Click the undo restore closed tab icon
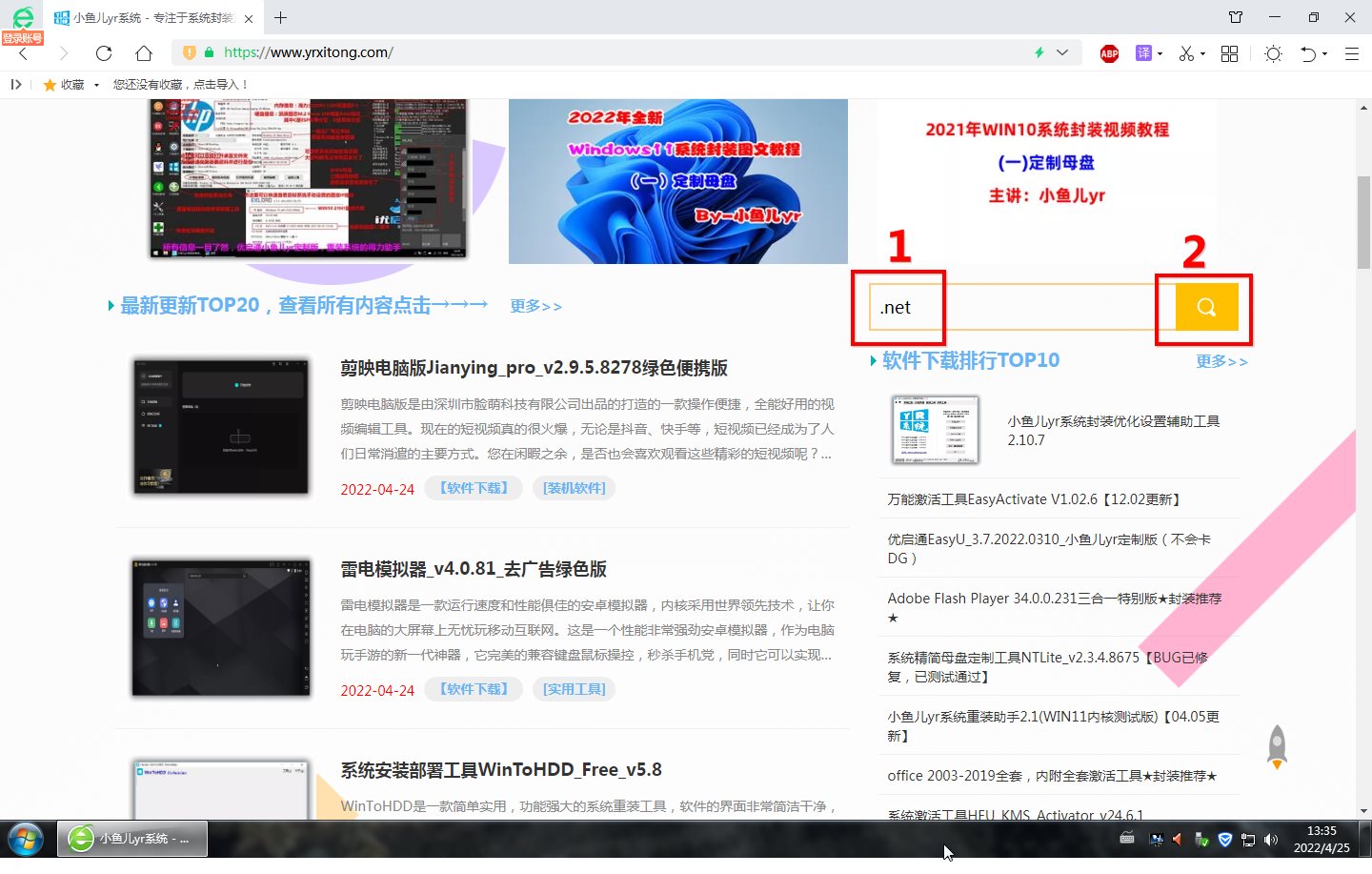 [1308, 53]
